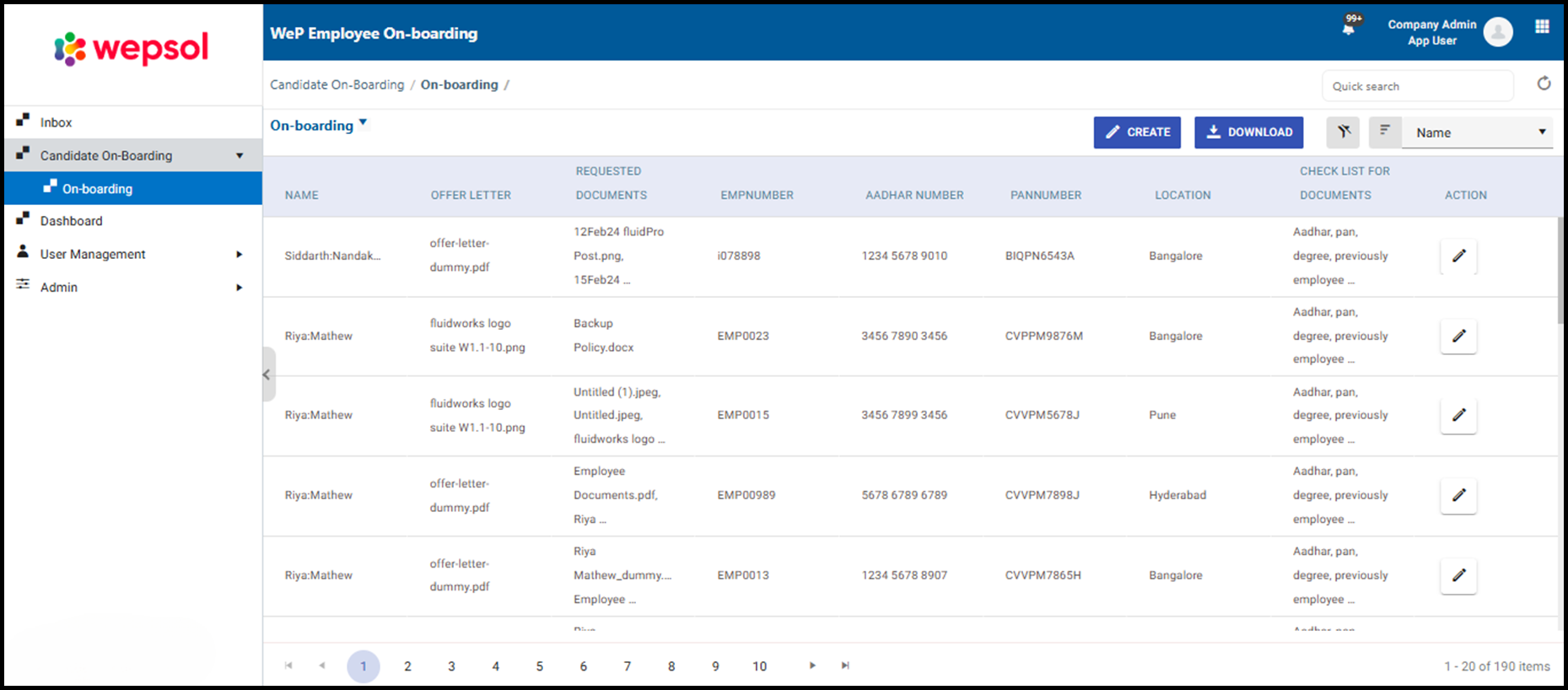Image resolution: width=1568 pixels, height=690 pixels.
Task: Click the sort order icon next to Name
Action: pos(1384,131)
